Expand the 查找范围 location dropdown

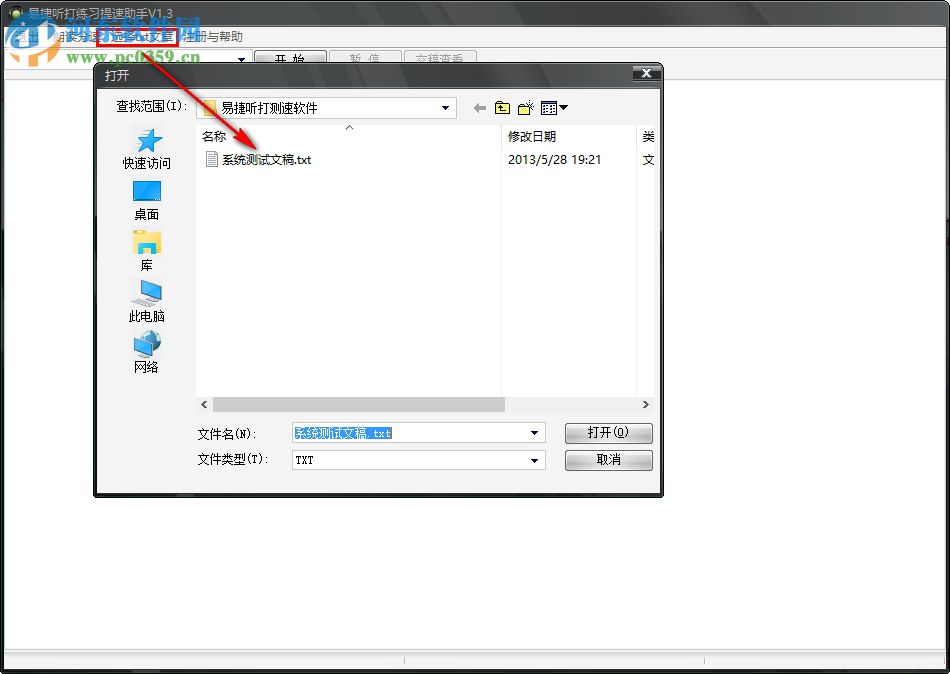click(444, 107)
